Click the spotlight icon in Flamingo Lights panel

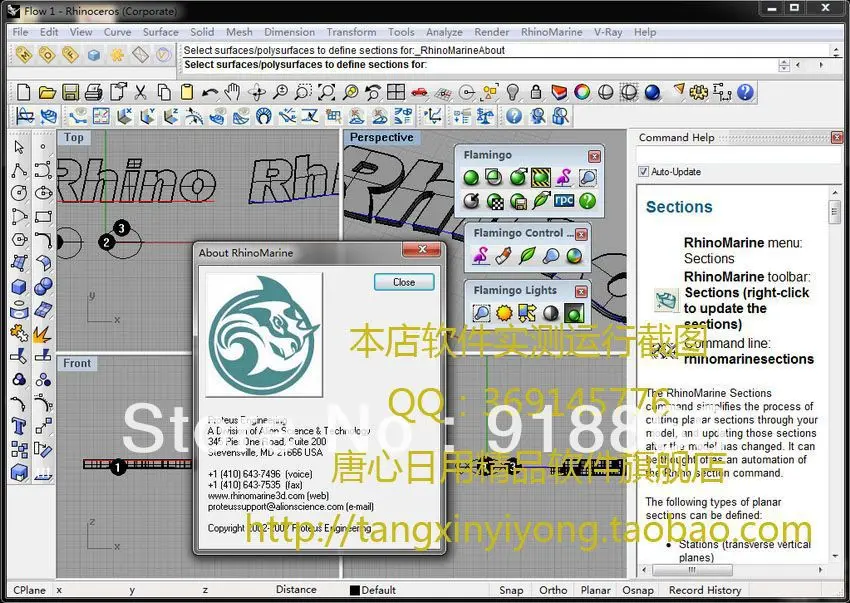tap(482, 311)
